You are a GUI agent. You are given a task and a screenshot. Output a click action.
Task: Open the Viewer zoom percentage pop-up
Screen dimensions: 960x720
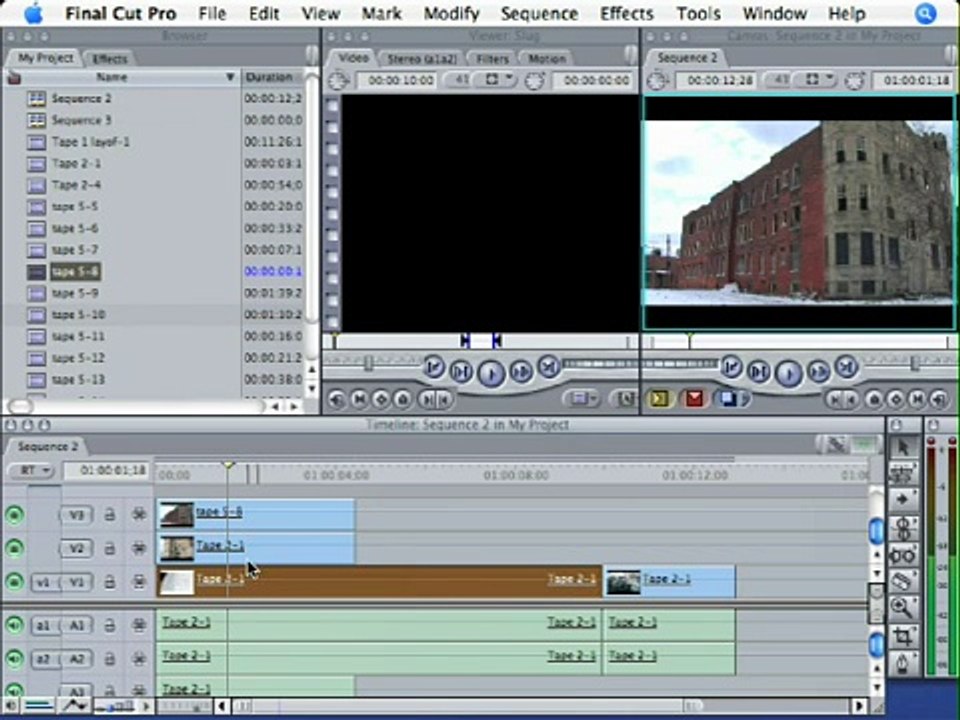coord(458,80)
